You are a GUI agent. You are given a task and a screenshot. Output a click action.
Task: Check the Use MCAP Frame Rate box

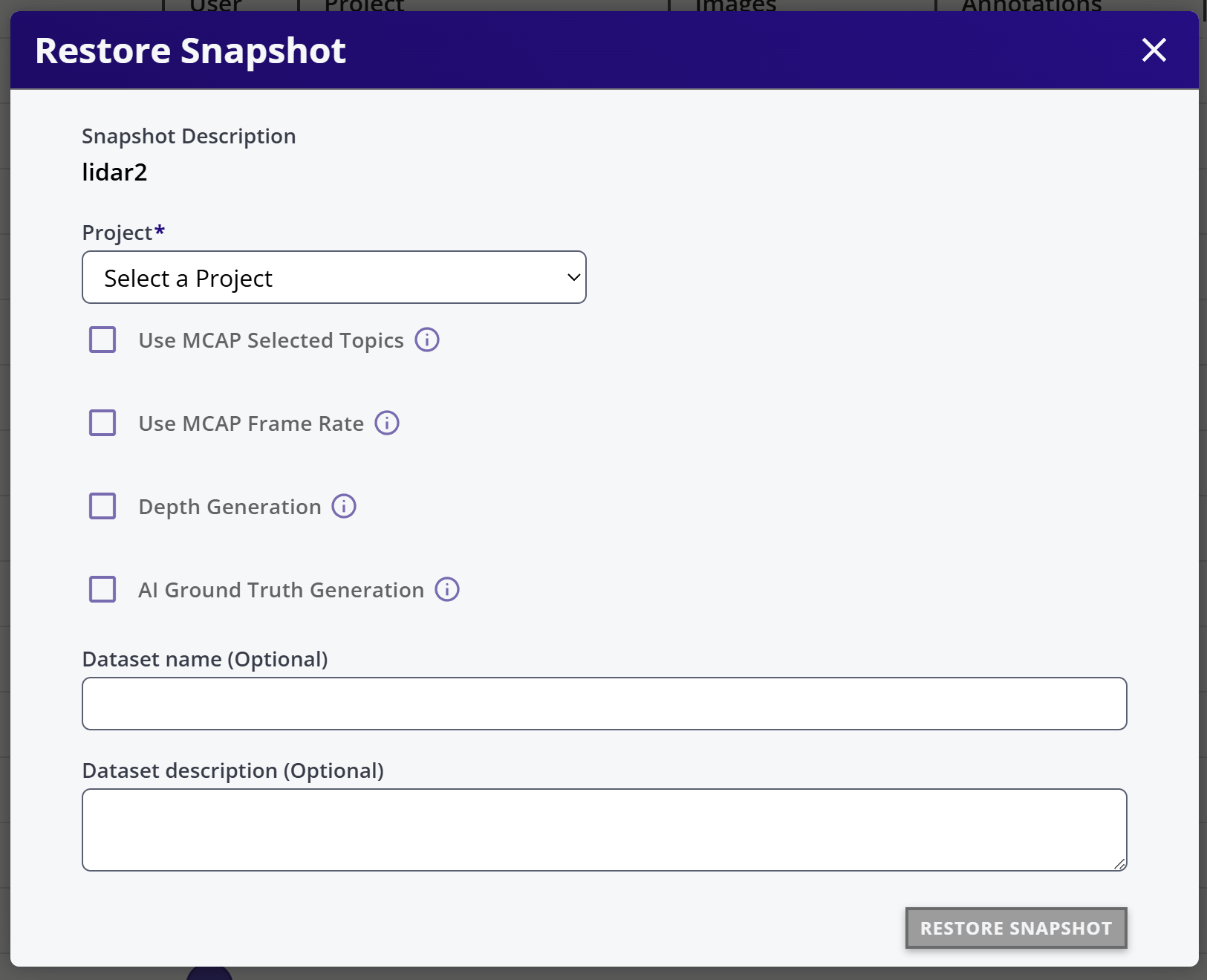pos(103,423)
